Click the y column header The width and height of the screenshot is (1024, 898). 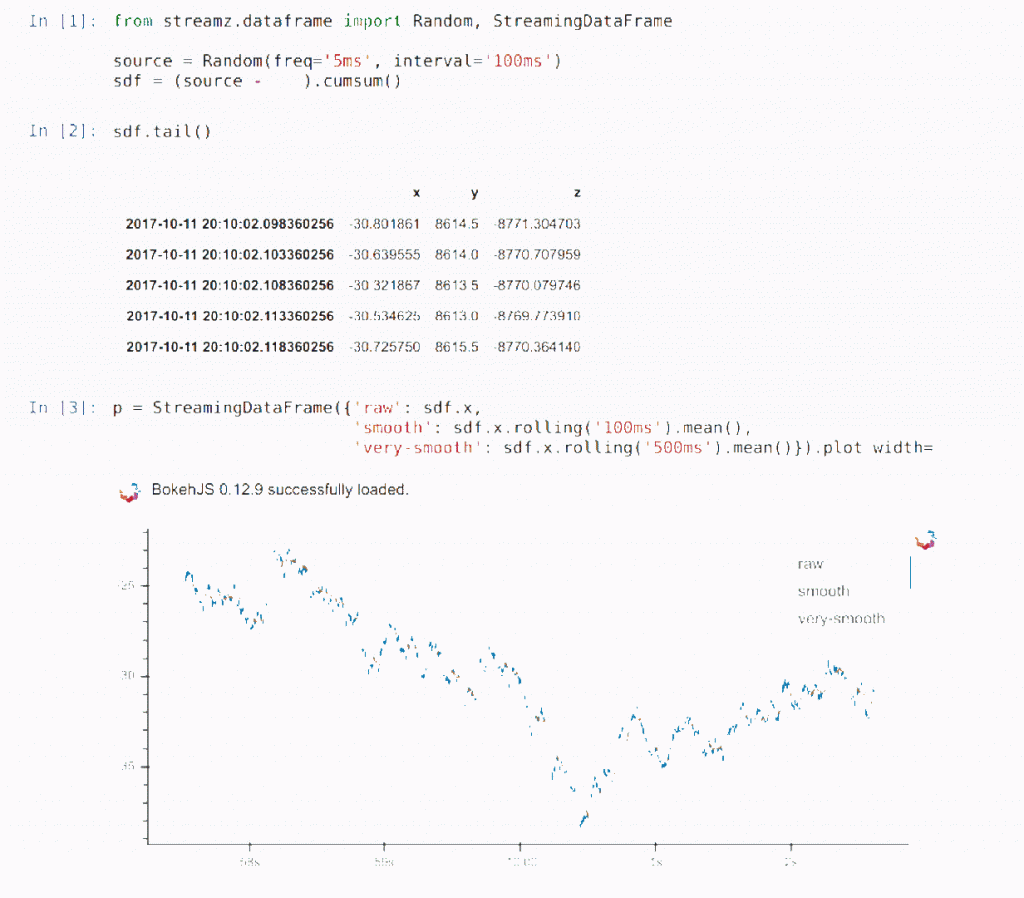click(474, 193)
